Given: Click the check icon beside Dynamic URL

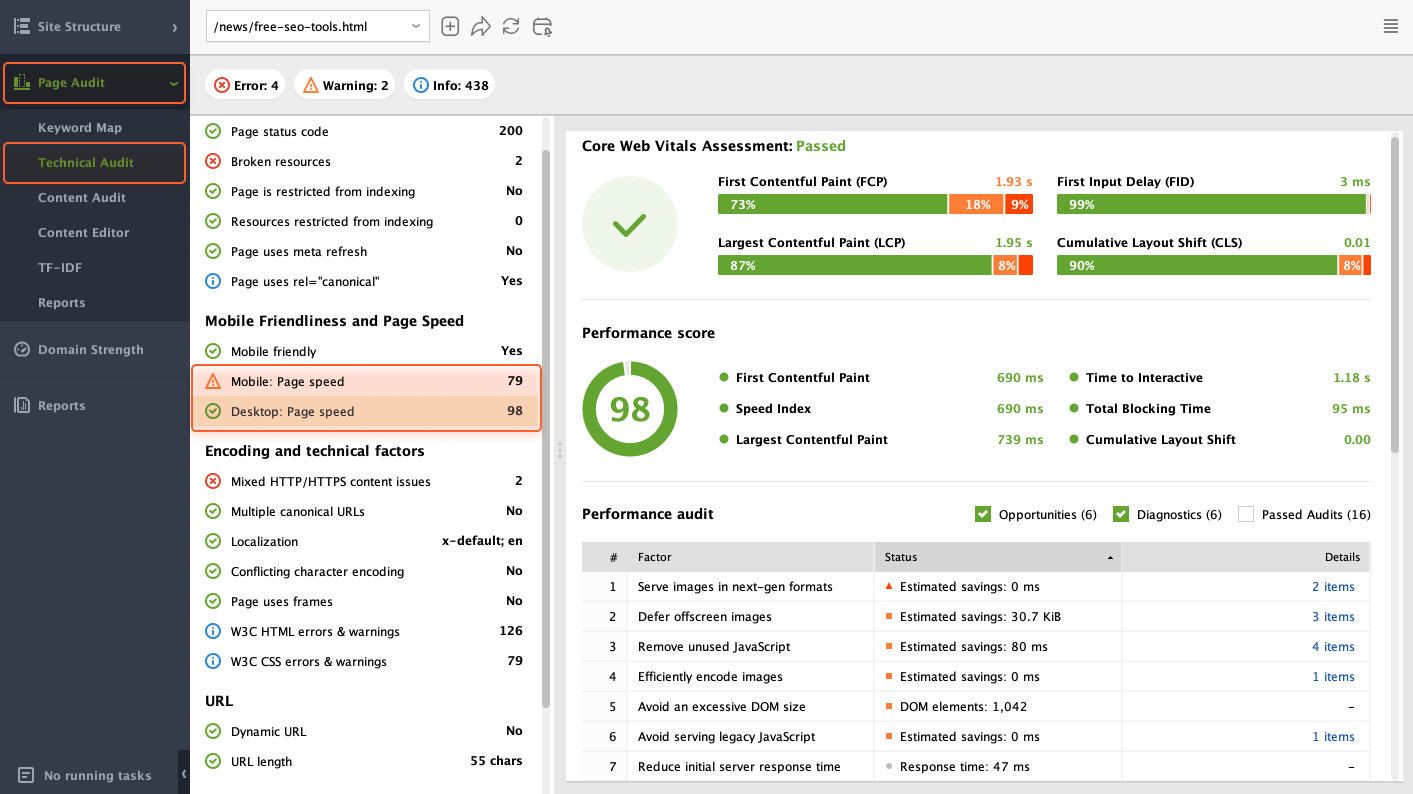Looking at the screenshot, I should 213,731.
